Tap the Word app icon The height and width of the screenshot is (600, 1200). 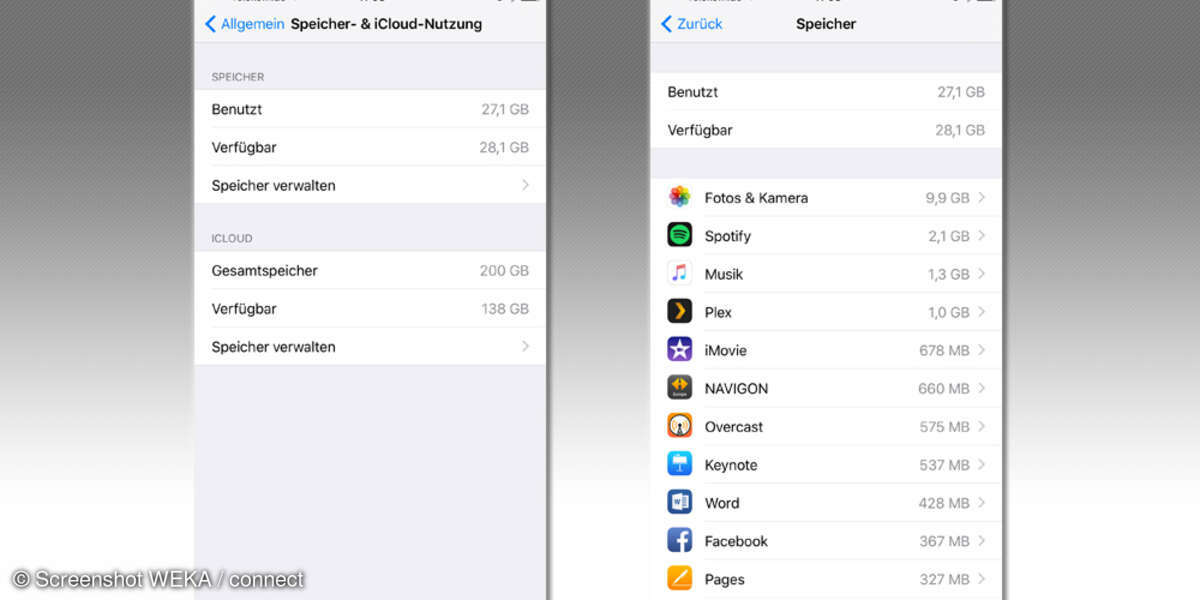click(680, 502)
